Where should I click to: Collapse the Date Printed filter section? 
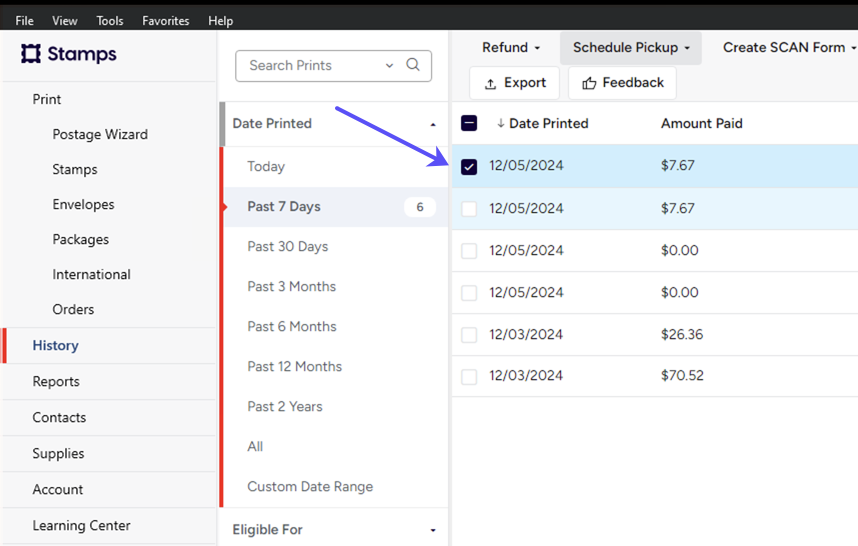pos(433,124)
